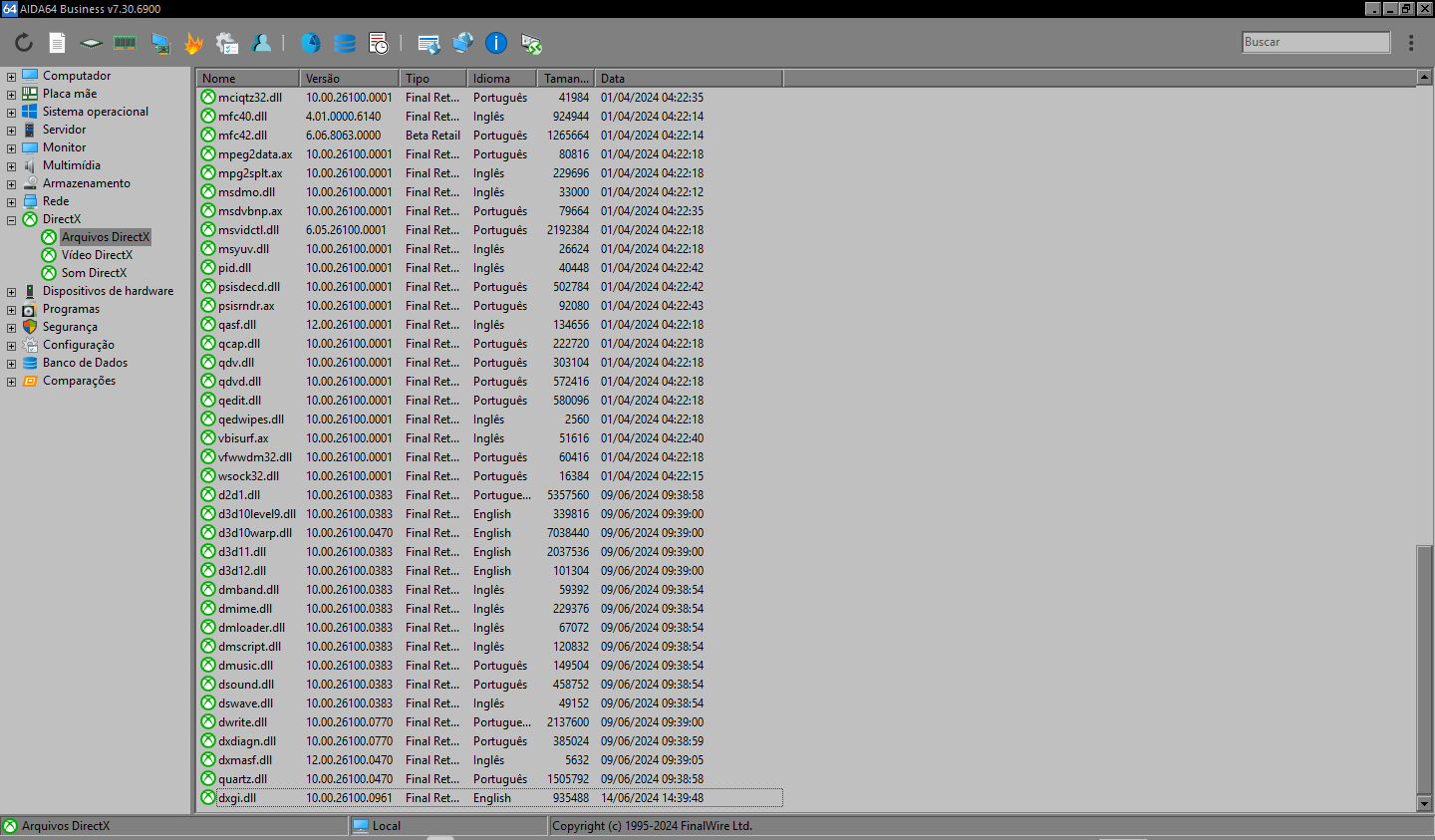The image size is (1435, 840).
Task: Collapse the DirectX tree node
Action: pos(11,220)
